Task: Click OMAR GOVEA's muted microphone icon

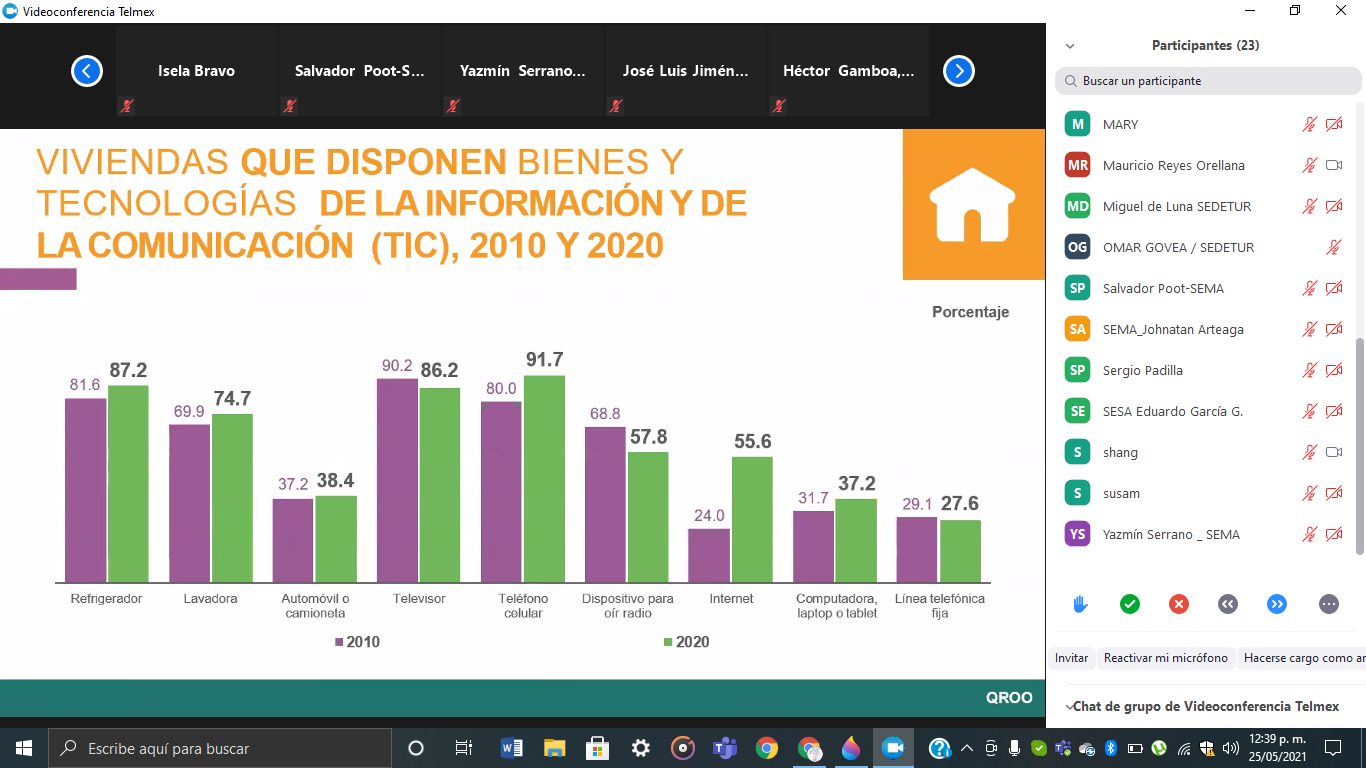Action: click(1334, 247)
